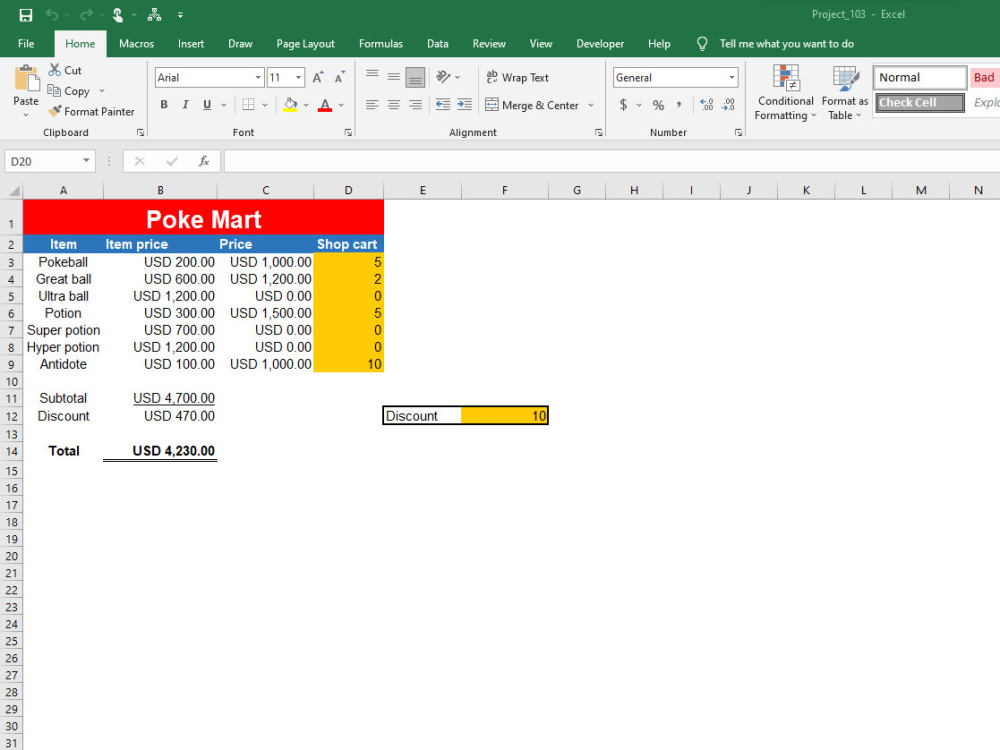Expand Merge & Center dropdown arrow

coord(591,105)
